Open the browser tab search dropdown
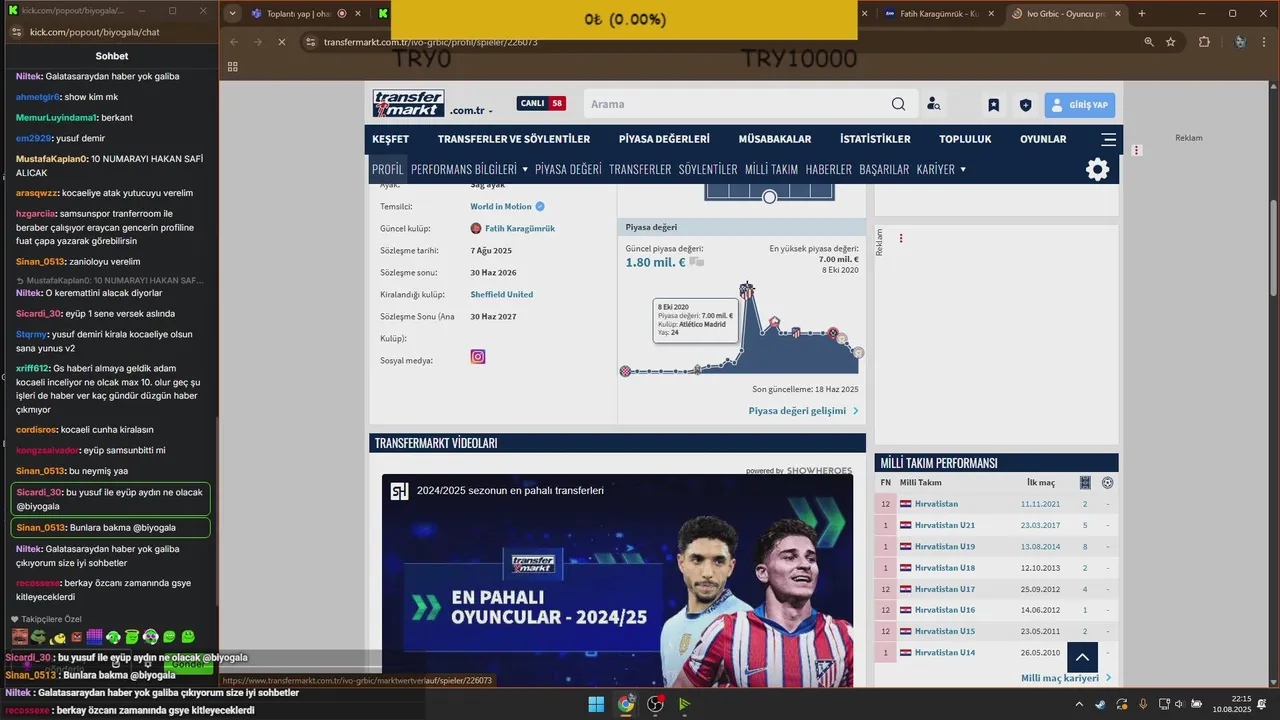Image resolution: width=1280 pixels, height=720 pixels. [x=232, y=14]
